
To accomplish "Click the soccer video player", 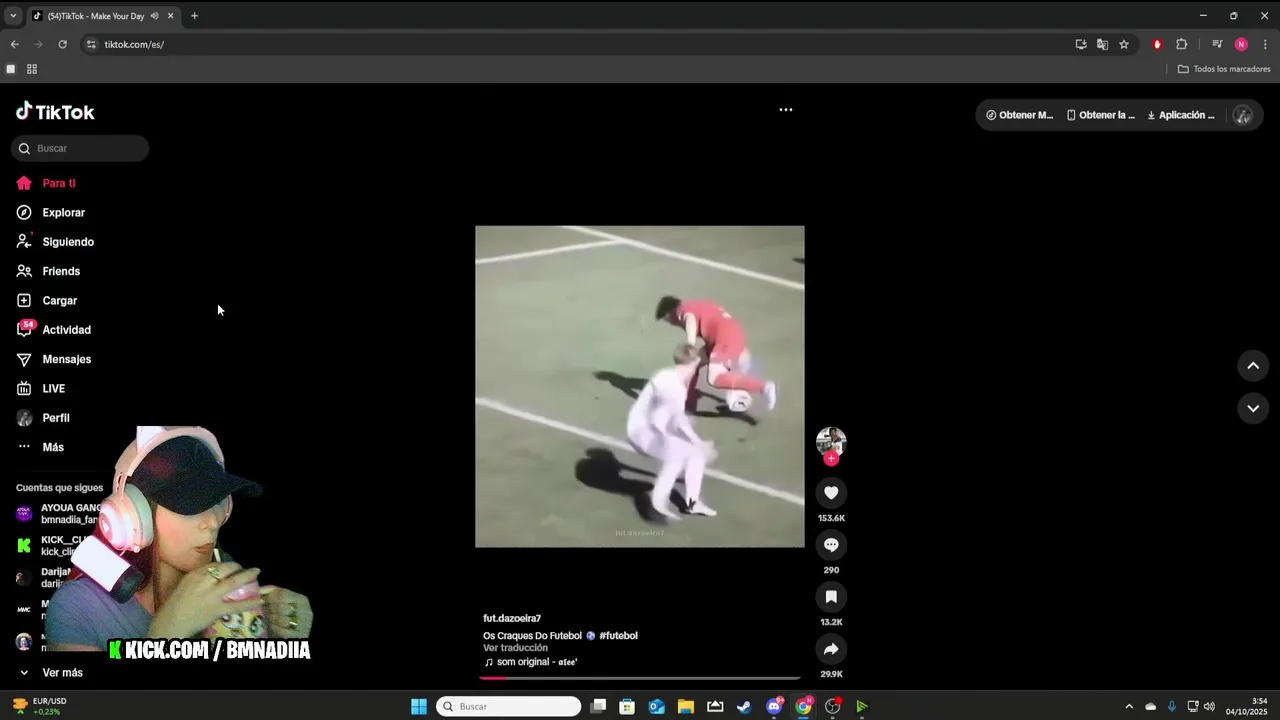I will [x=640, y=386].
